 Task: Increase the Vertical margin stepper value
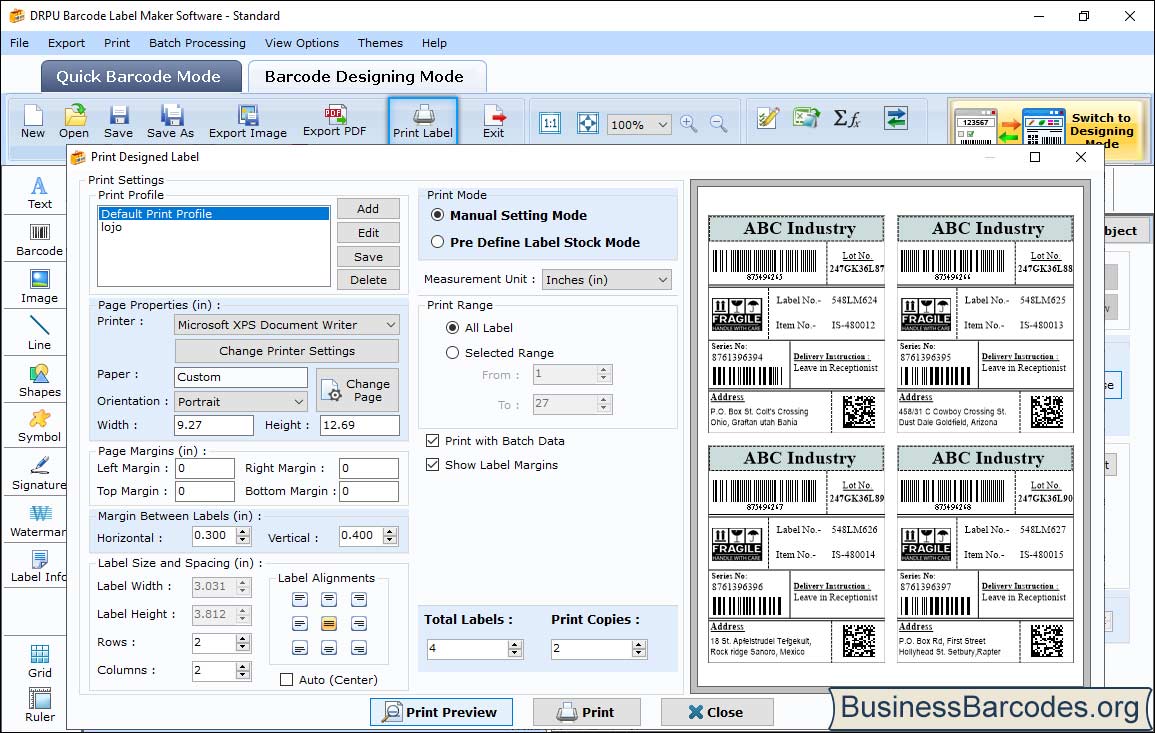point(390,532)
